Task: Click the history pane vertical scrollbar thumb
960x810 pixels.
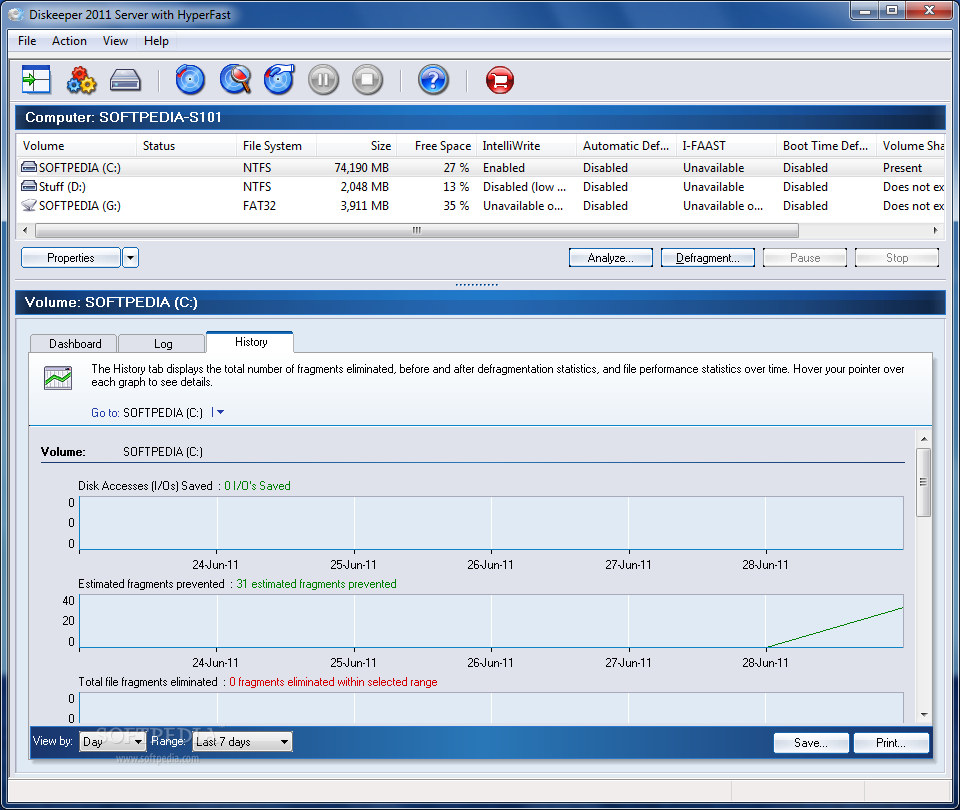Action: click(923, 482)
